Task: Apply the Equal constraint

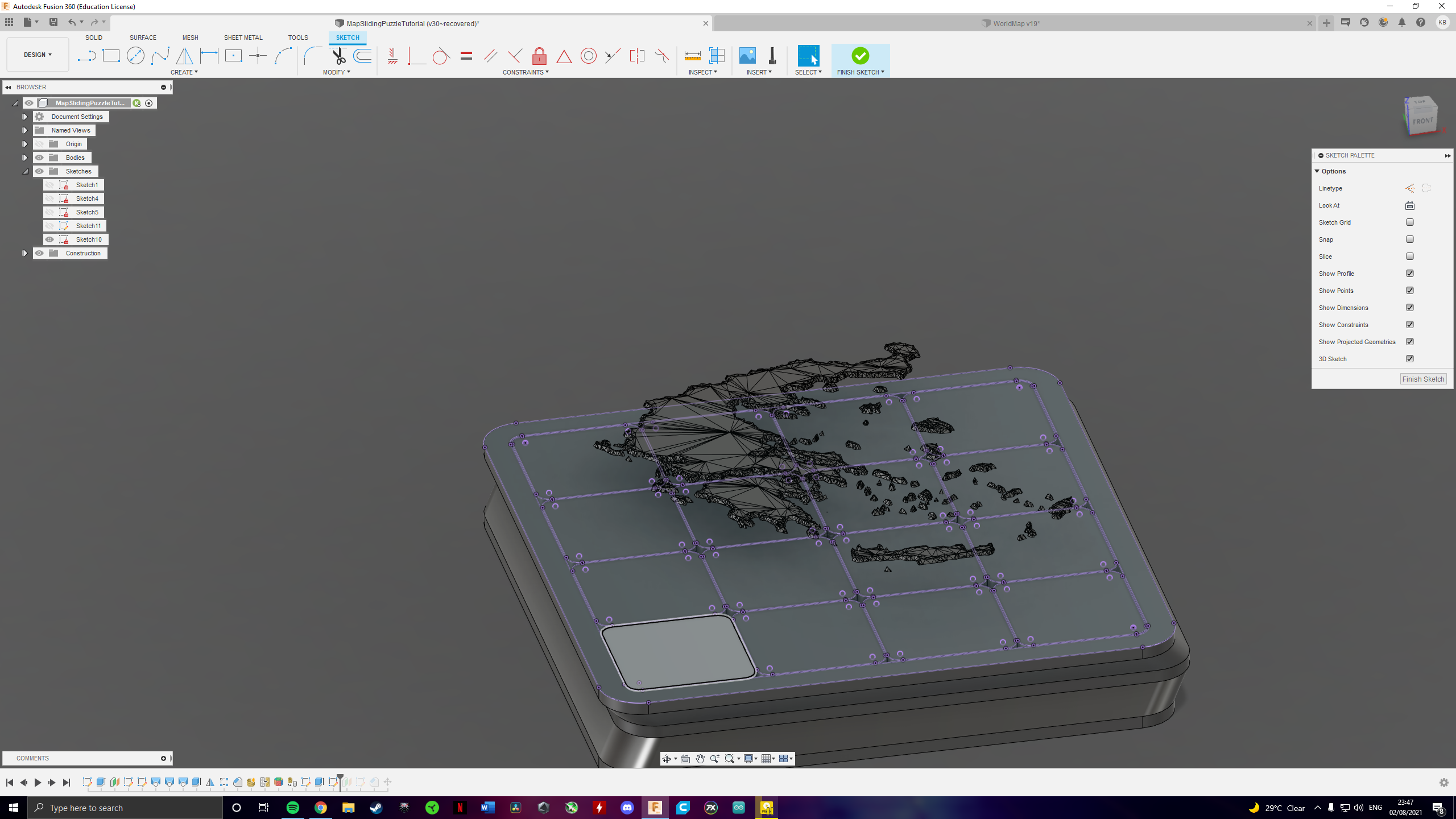Action: [x=466, y=56]
